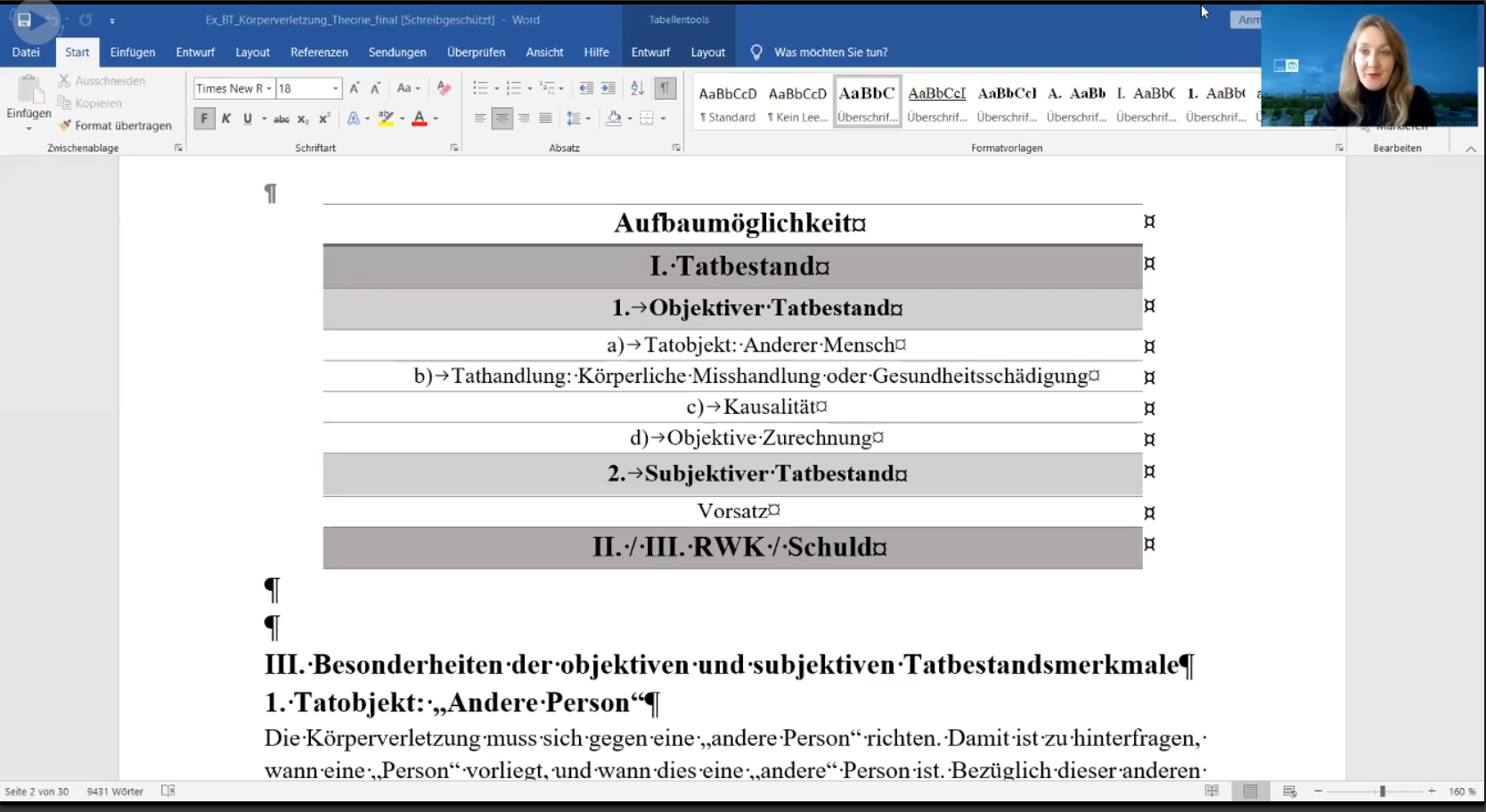Apply the Kein Leerraum style

[797, 103]
